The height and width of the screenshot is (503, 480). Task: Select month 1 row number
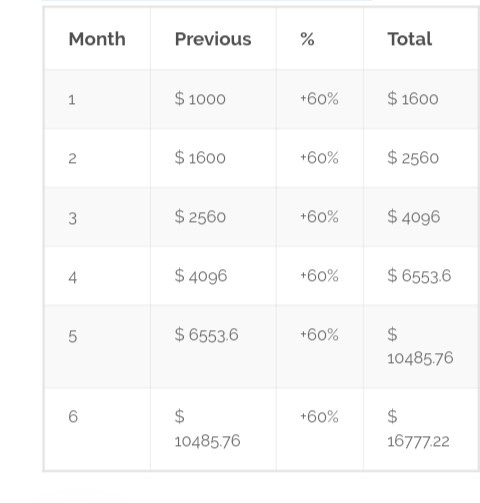(72, 100)
